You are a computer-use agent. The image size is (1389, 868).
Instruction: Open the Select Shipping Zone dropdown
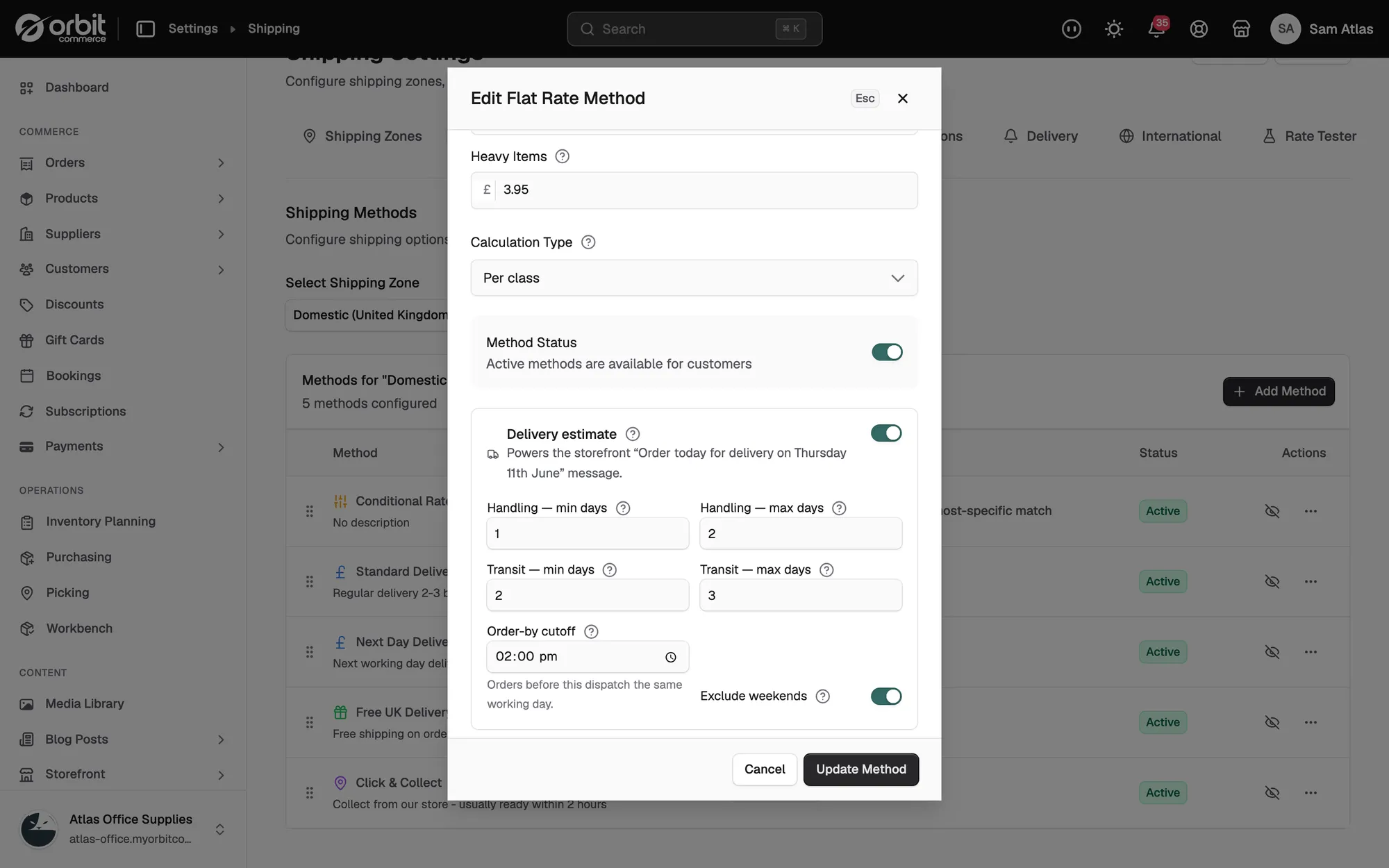pyautogui.click(x=366, y=315)
